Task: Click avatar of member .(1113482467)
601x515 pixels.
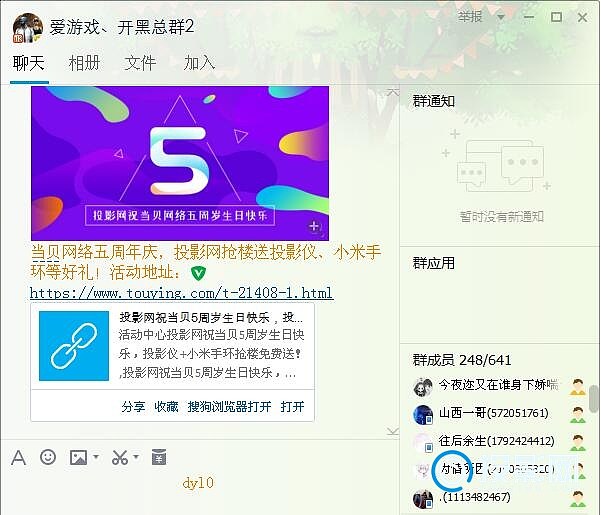Action: click(x=423, y=499)
